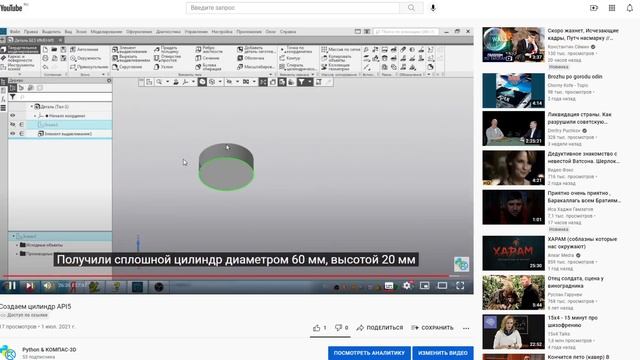Activate the Элемент выдавливания extrude tool
Screen dimensions: 640x360
(130, 49)
